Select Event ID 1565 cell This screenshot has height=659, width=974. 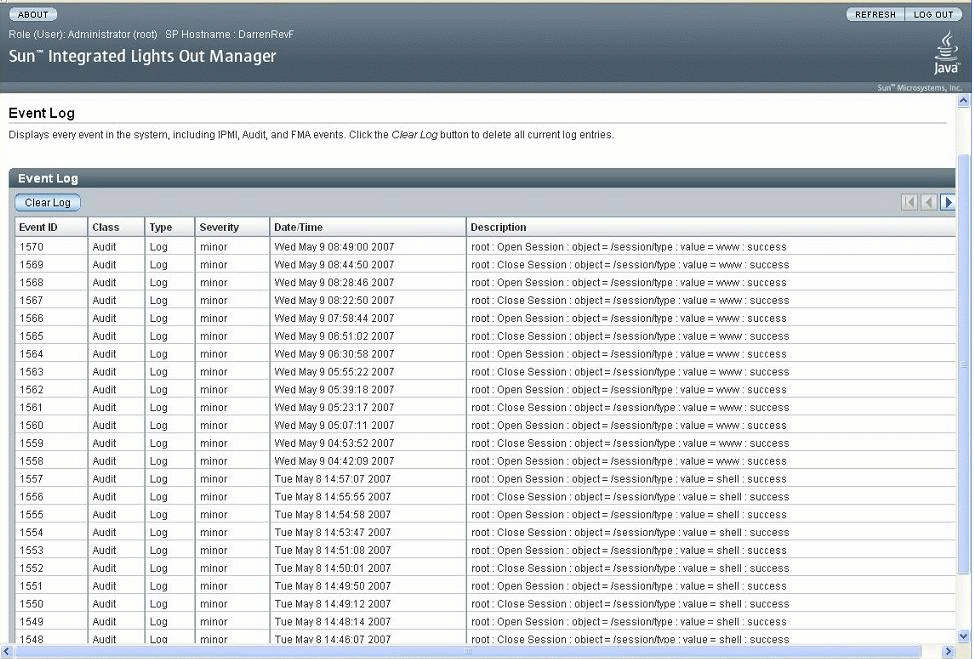coord(51,336)
